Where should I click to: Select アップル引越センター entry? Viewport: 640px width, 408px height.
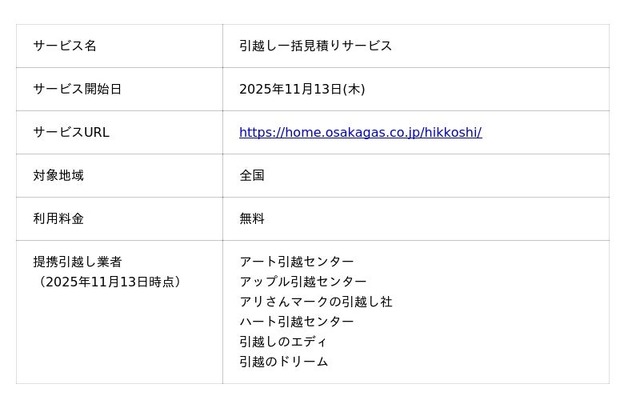click(x=303, y=281)
